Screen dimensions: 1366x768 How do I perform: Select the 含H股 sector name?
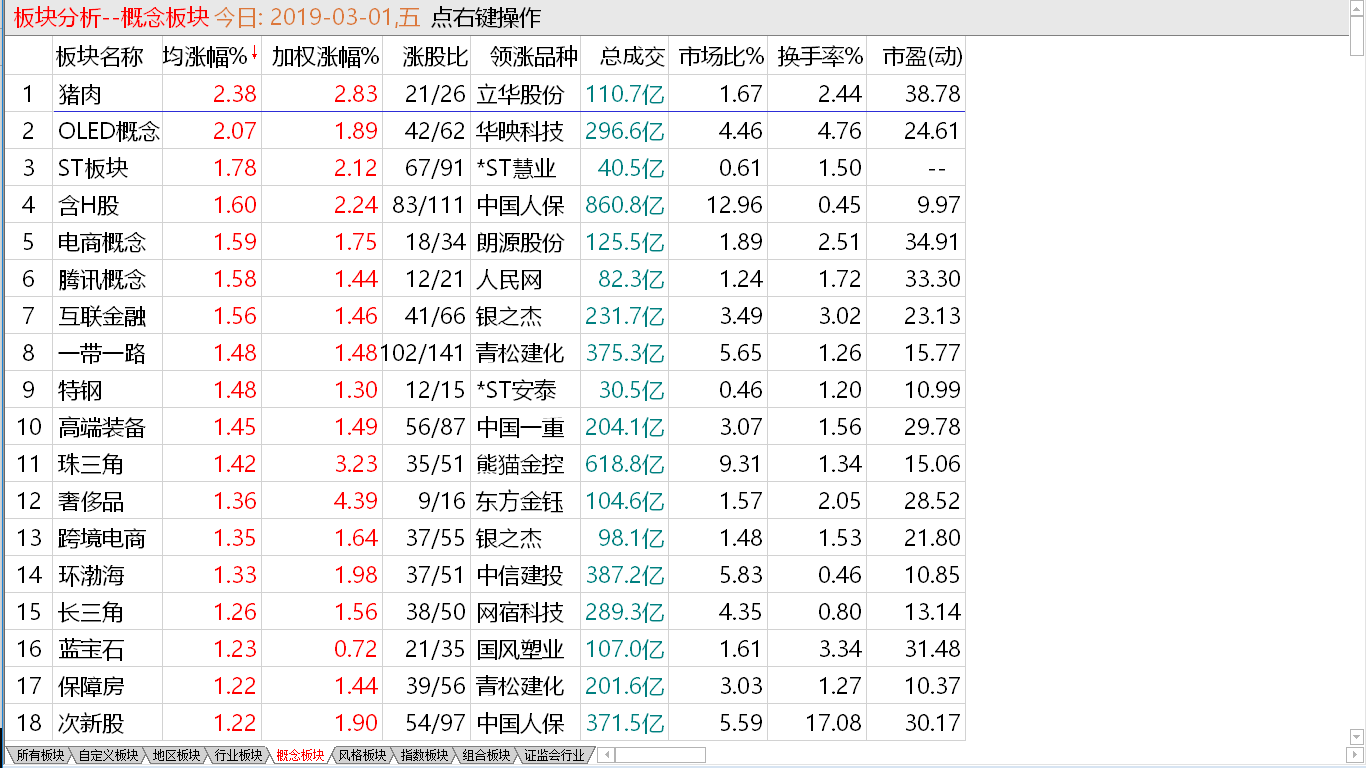[x=89, y=205]
